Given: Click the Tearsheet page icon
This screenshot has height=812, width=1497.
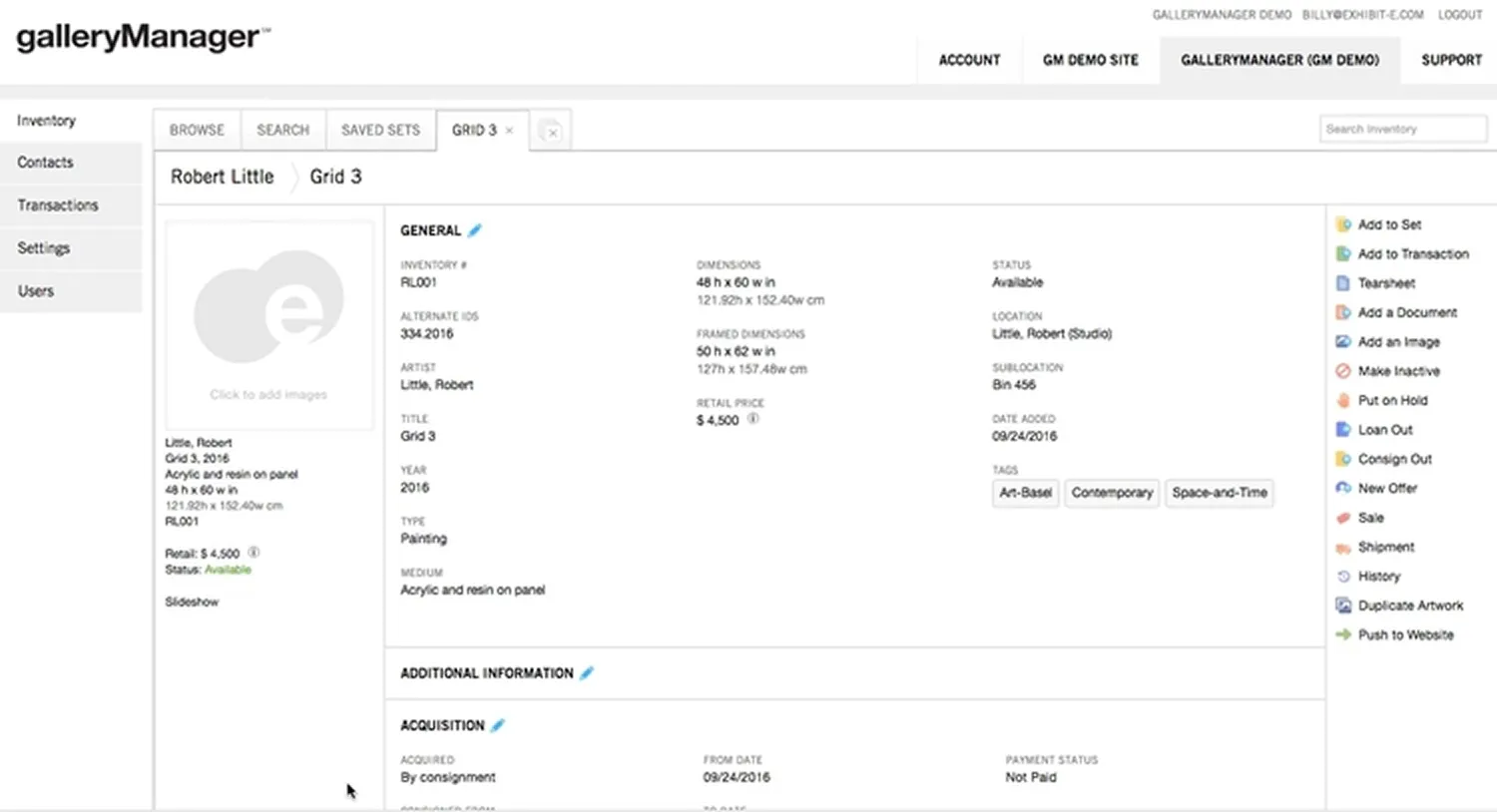Looking at the screenshot, I should pos(1343,283).
